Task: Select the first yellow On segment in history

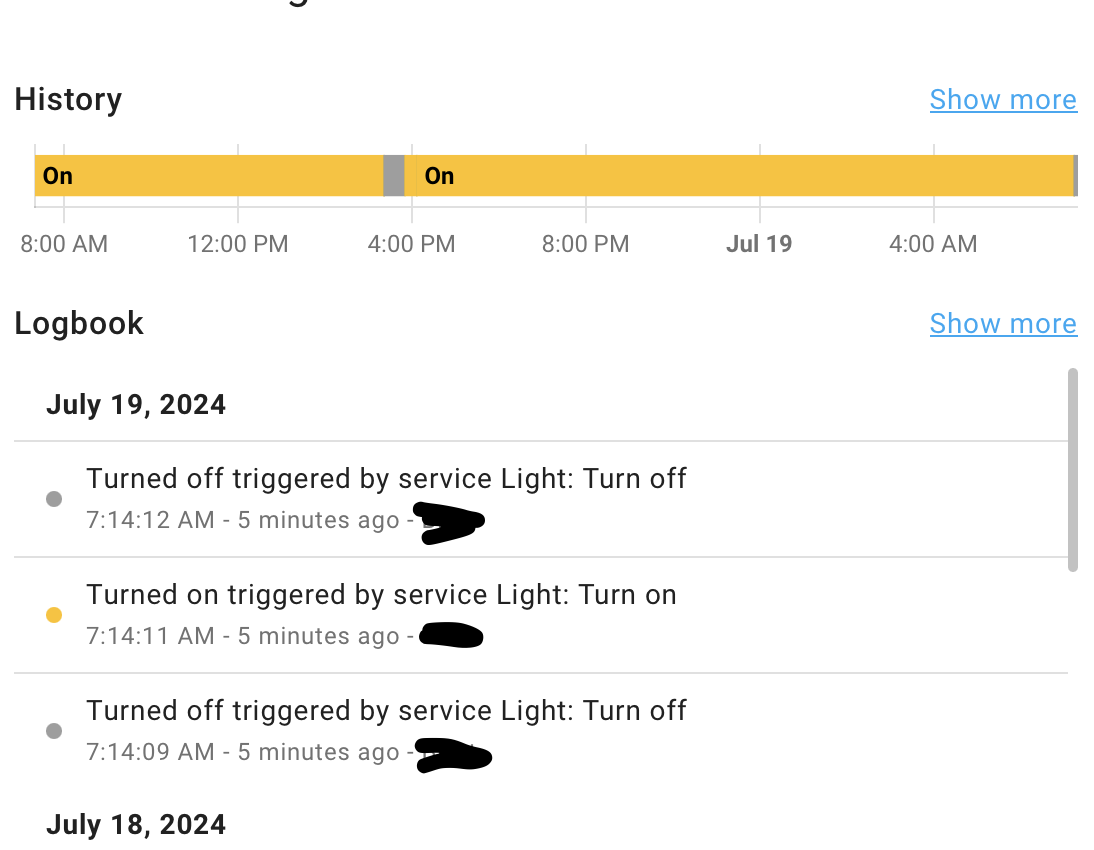Action: (x=209, y=176)
